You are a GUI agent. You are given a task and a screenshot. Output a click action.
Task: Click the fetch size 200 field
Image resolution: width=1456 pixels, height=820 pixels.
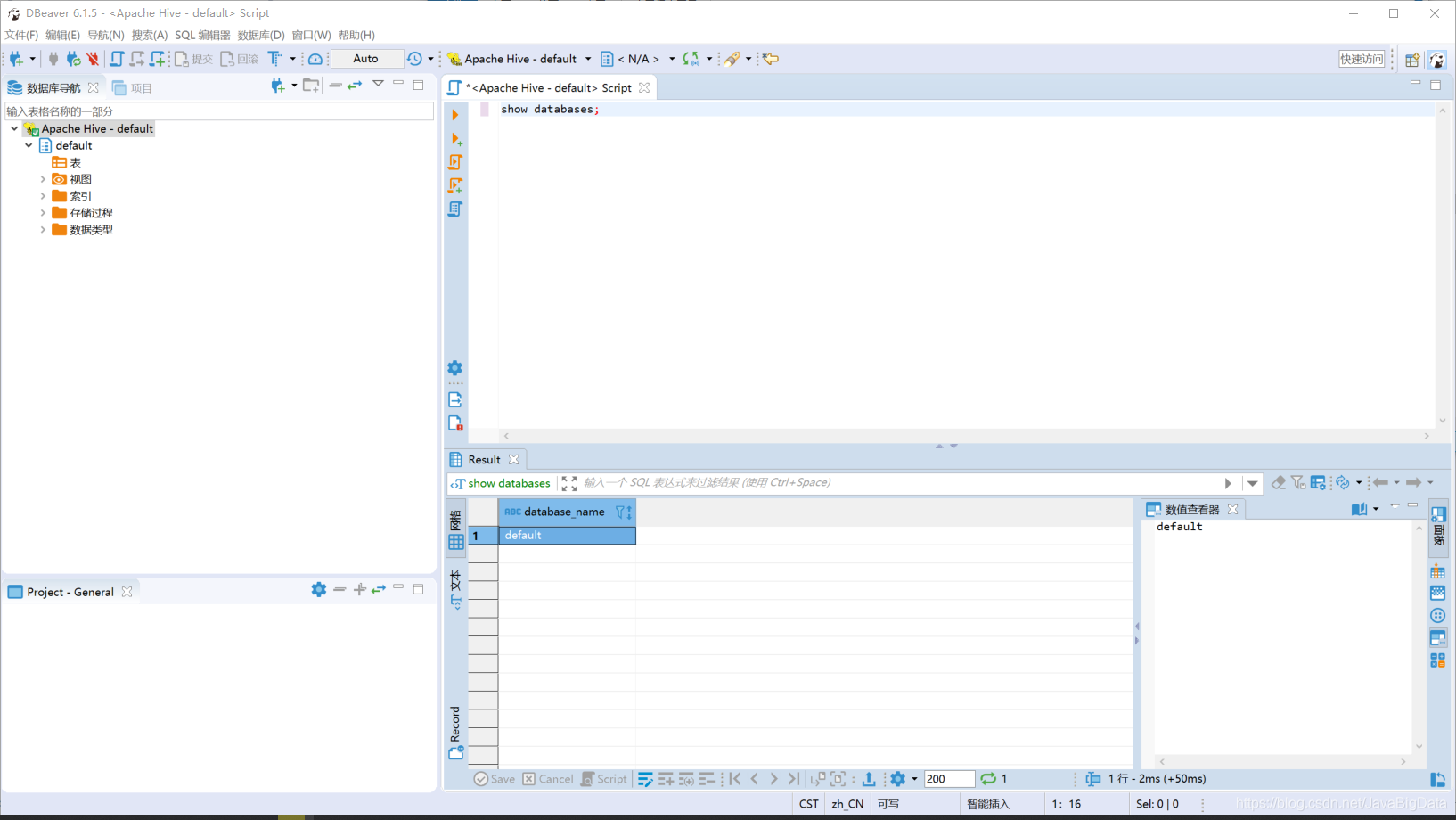948,779
